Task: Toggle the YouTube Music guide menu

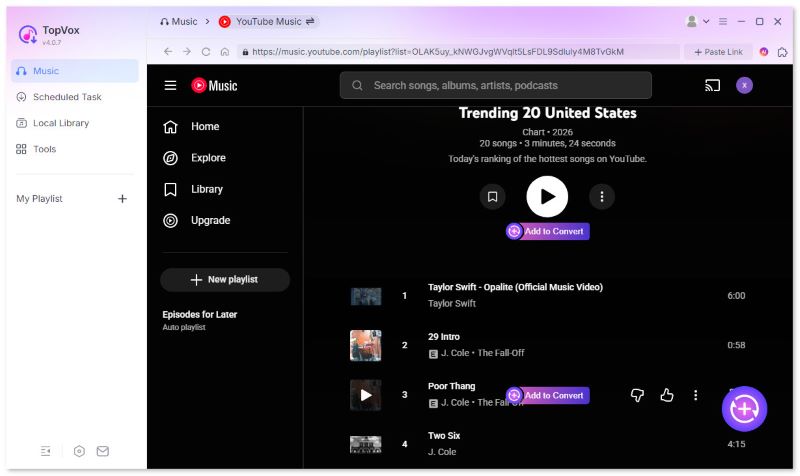Action: coord(170,85)
